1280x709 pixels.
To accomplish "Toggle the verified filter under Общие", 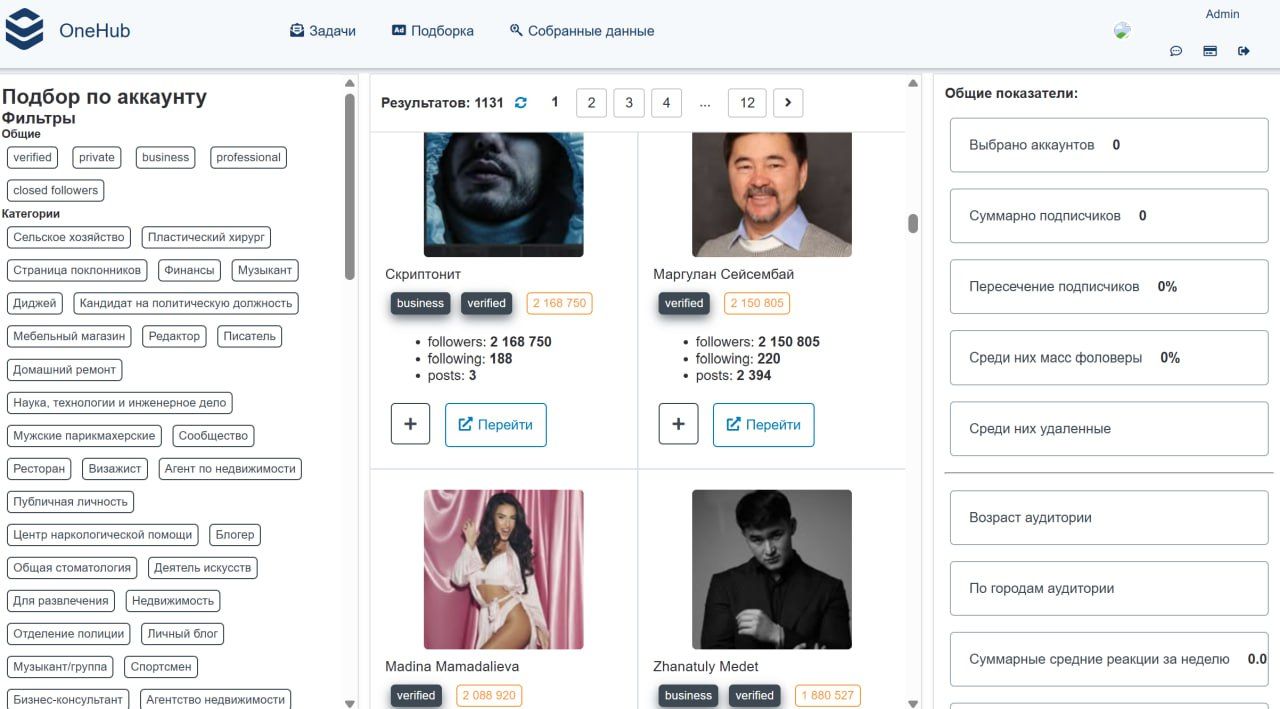I will (x=32, y=157).
